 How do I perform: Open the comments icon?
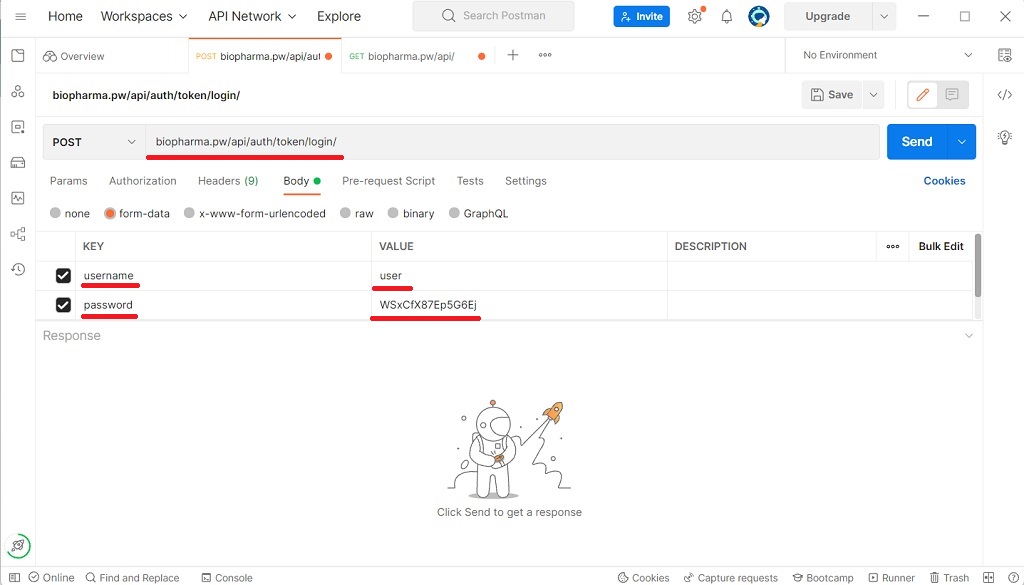[952, 95]
